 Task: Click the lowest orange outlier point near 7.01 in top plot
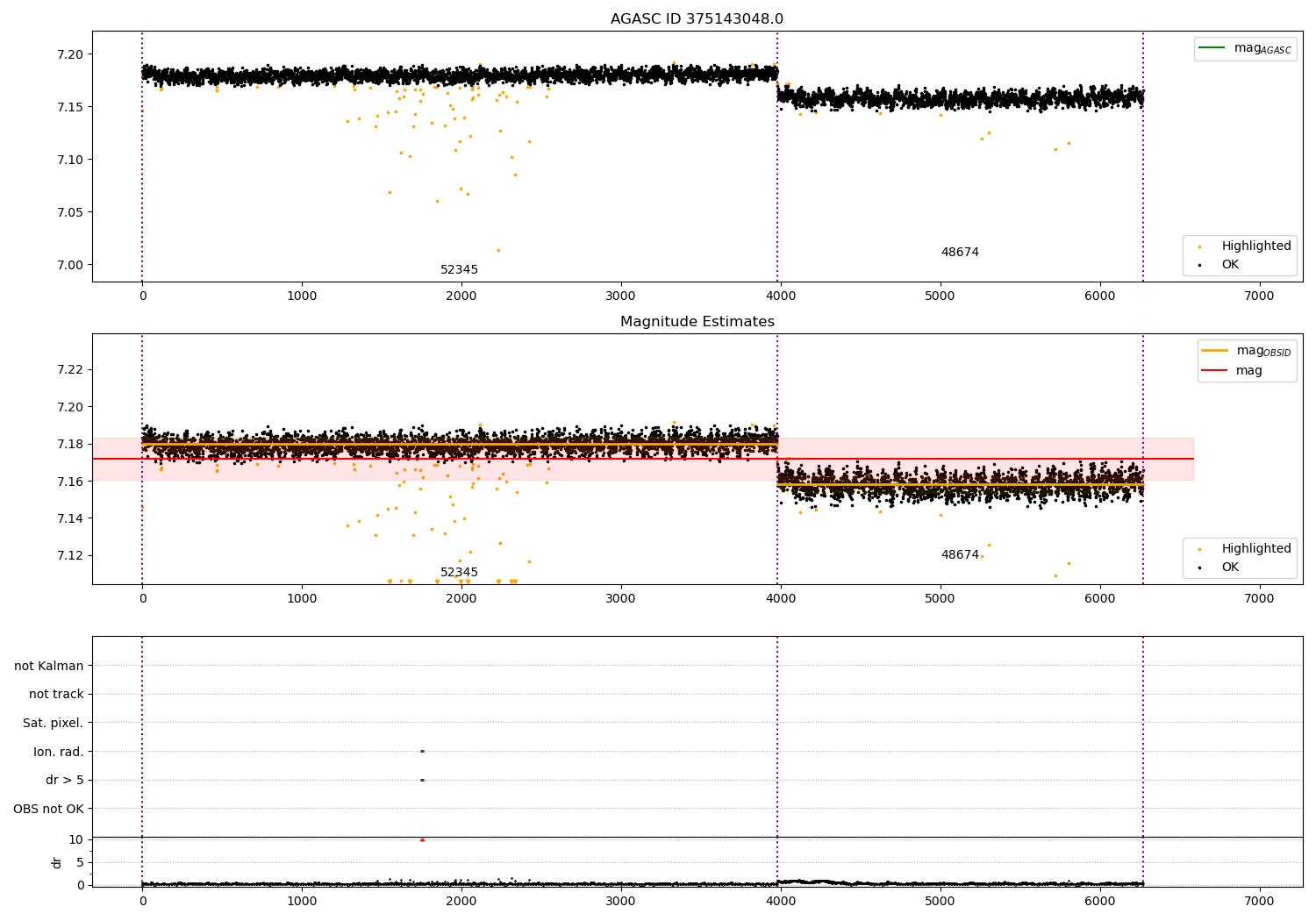click(x=498, y=250)
